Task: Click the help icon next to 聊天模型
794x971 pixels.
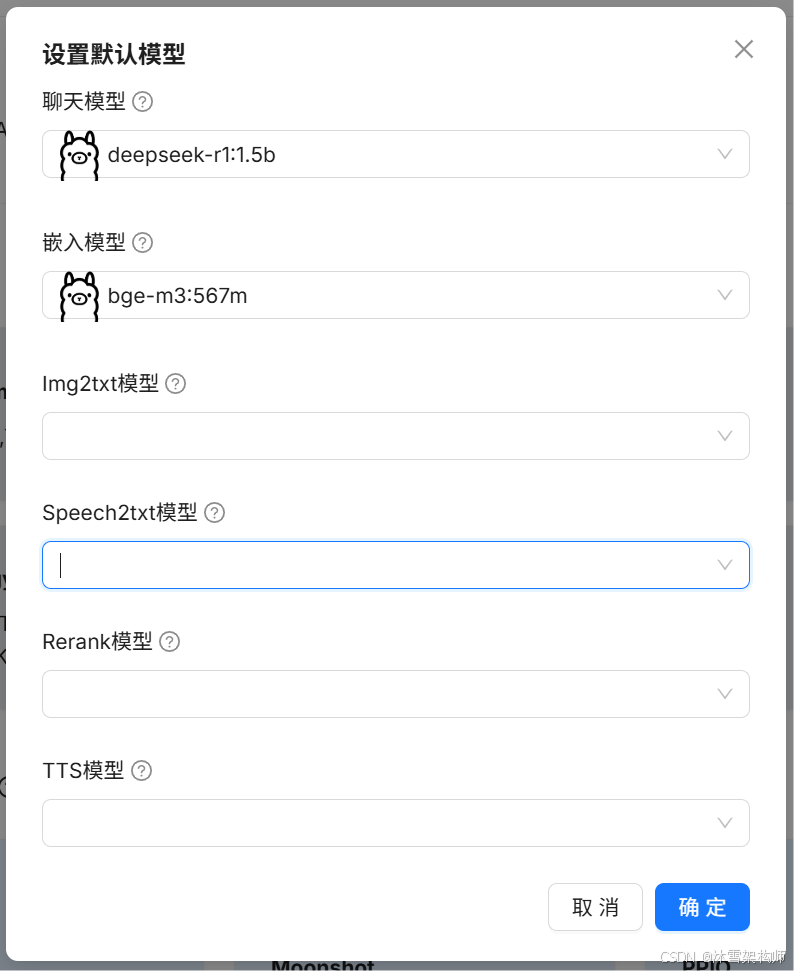Action: coord(143,101)
